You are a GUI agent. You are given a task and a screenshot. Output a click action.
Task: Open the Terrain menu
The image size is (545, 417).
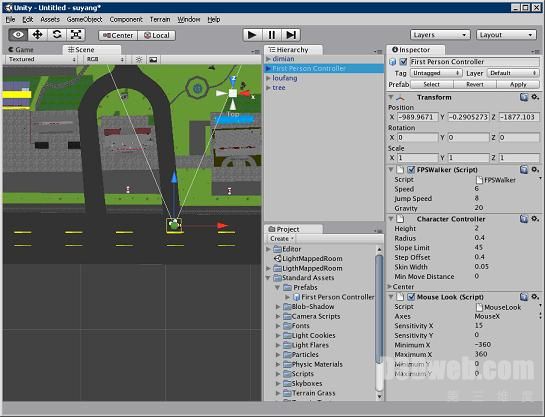160,19
